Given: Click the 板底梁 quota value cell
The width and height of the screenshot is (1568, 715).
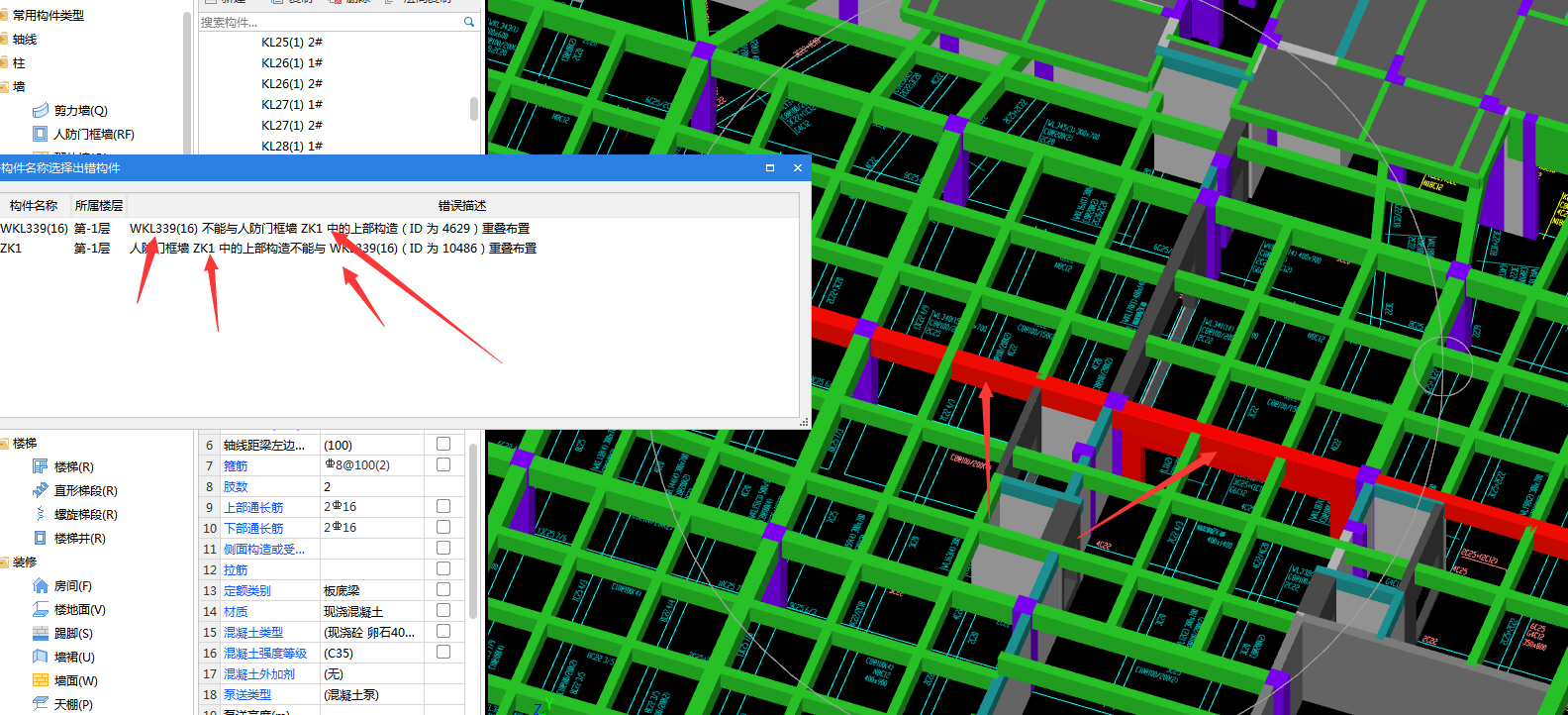Looking at the screenshot, I should tap(371, 590).
